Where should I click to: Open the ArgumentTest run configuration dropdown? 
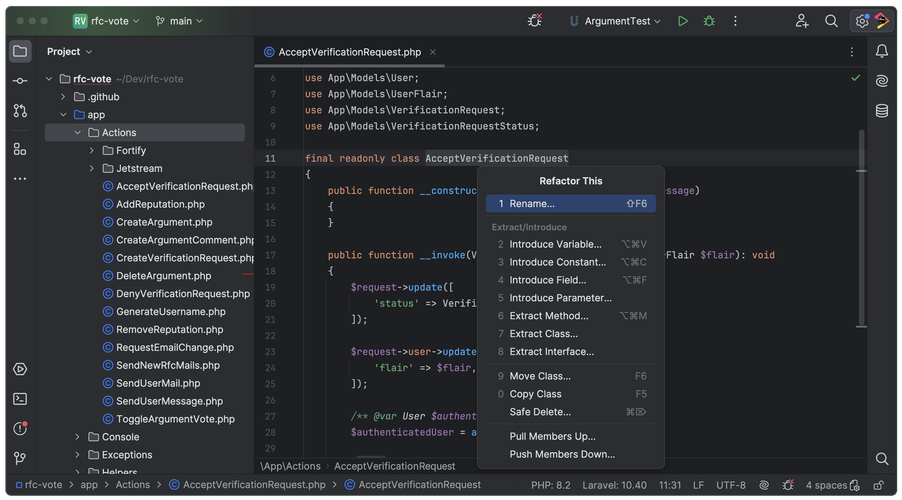614,21
